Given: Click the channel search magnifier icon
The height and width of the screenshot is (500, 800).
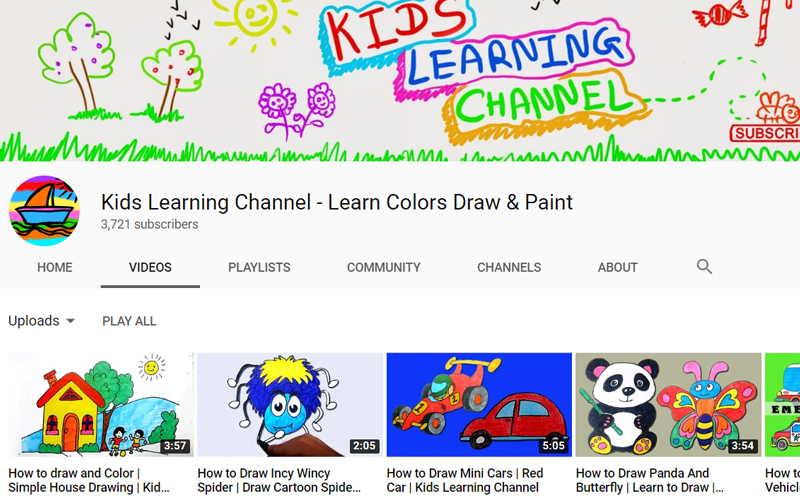Looking at the screenshot, I should (x=704, y=267).
